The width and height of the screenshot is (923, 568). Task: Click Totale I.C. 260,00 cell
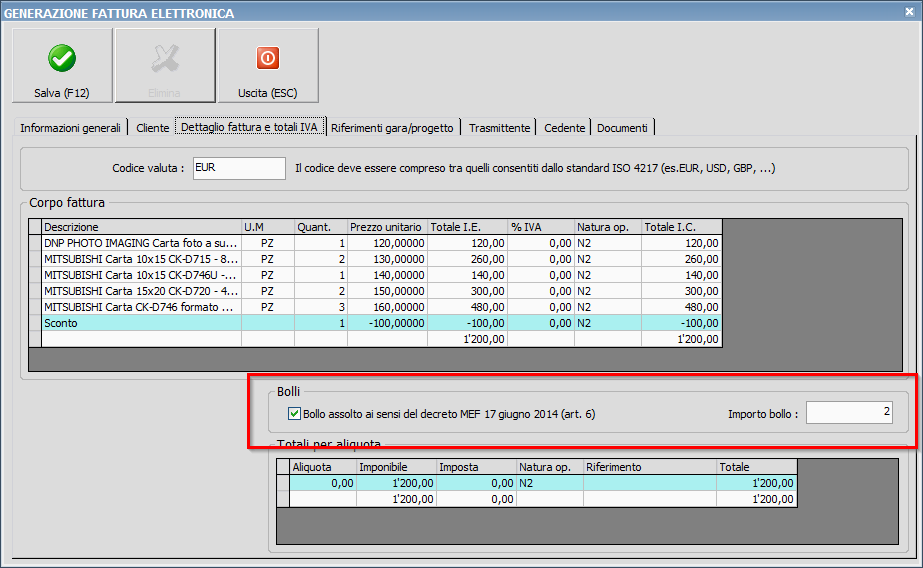click(x=682, y=259)
